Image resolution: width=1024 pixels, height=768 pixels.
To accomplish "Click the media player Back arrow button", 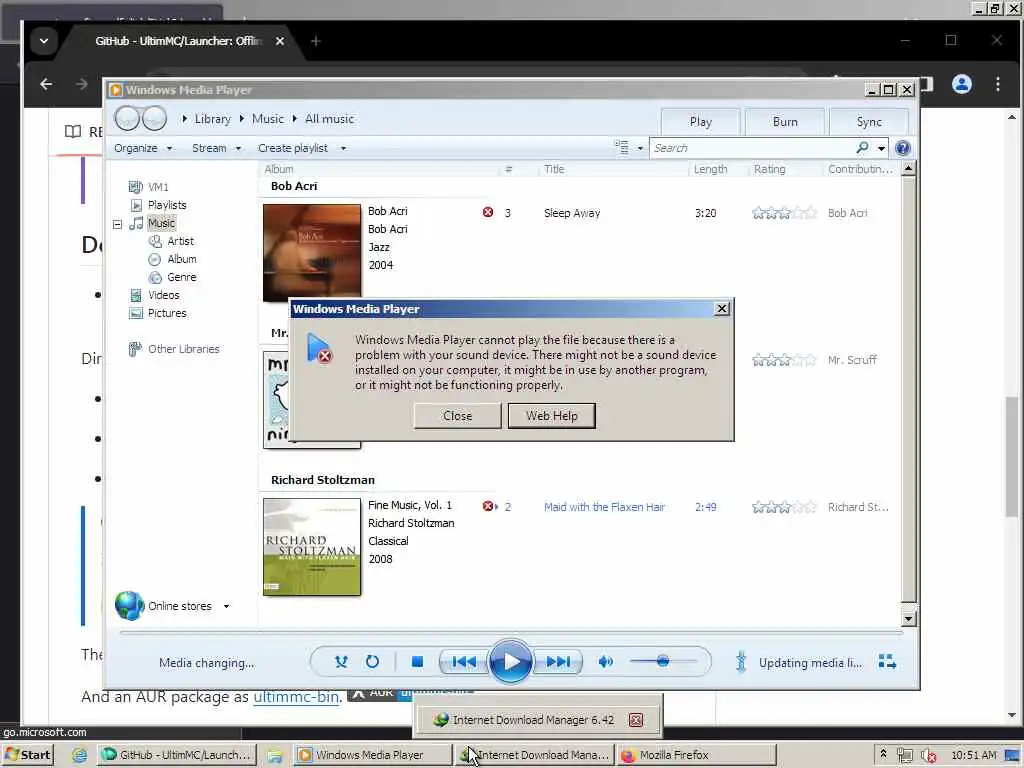I will (x=127, y=119).
